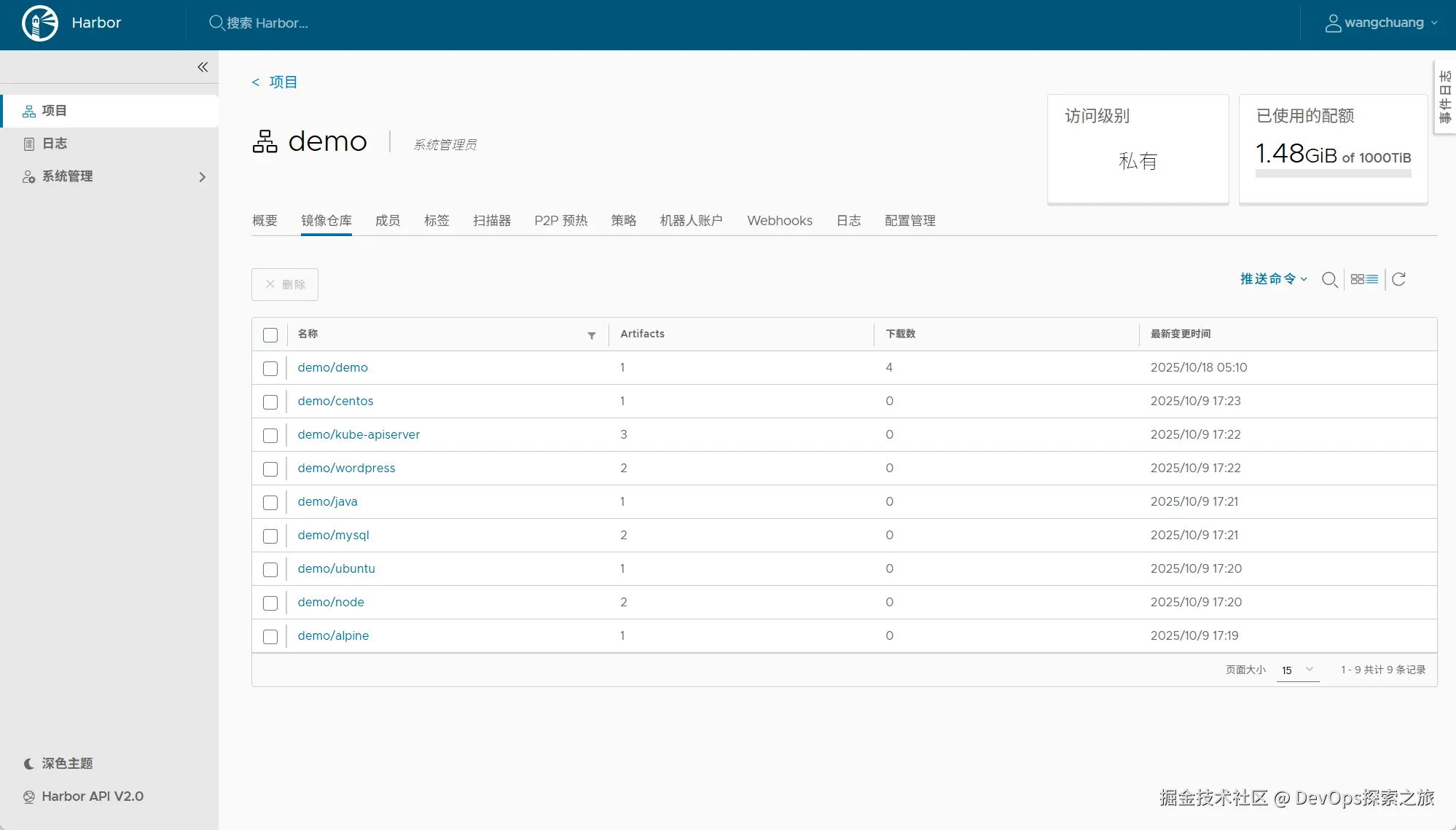Image resolution: width=1456 pixels, height=830 pixels.
Task: Toggle the select-all header checkbox
Action: 270,335
